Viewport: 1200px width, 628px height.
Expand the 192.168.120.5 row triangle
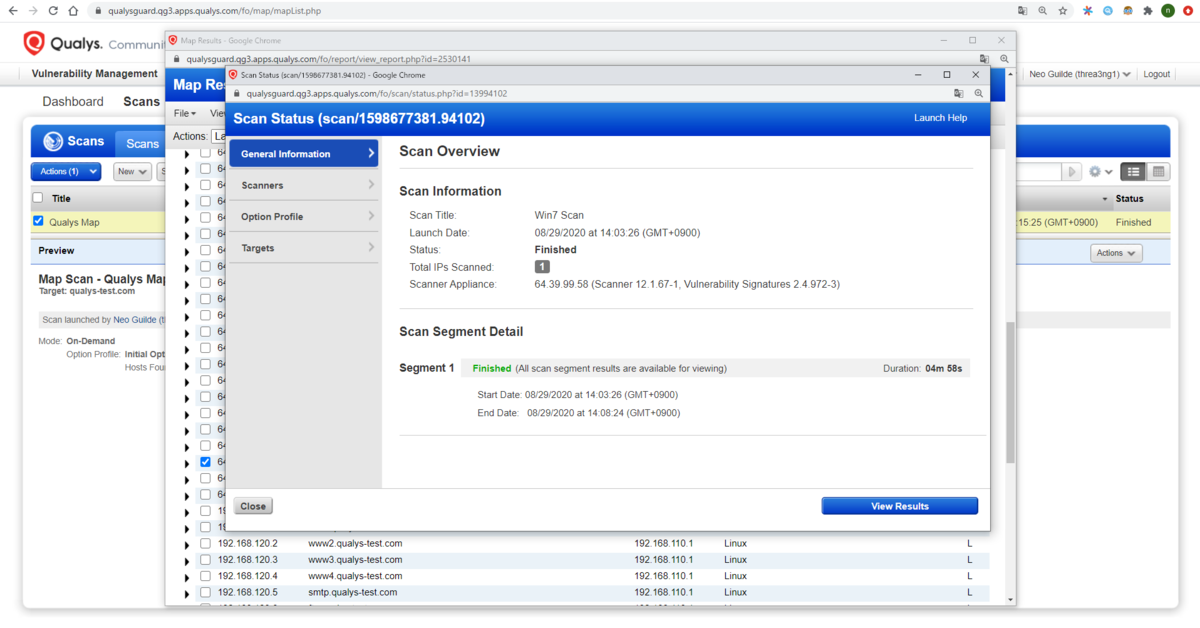[187, 593]
